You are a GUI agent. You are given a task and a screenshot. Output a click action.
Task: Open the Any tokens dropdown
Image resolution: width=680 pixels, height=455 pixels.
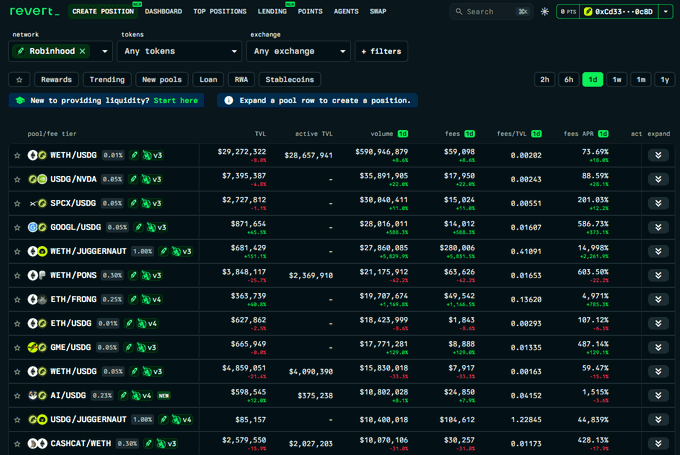point(179,51)
